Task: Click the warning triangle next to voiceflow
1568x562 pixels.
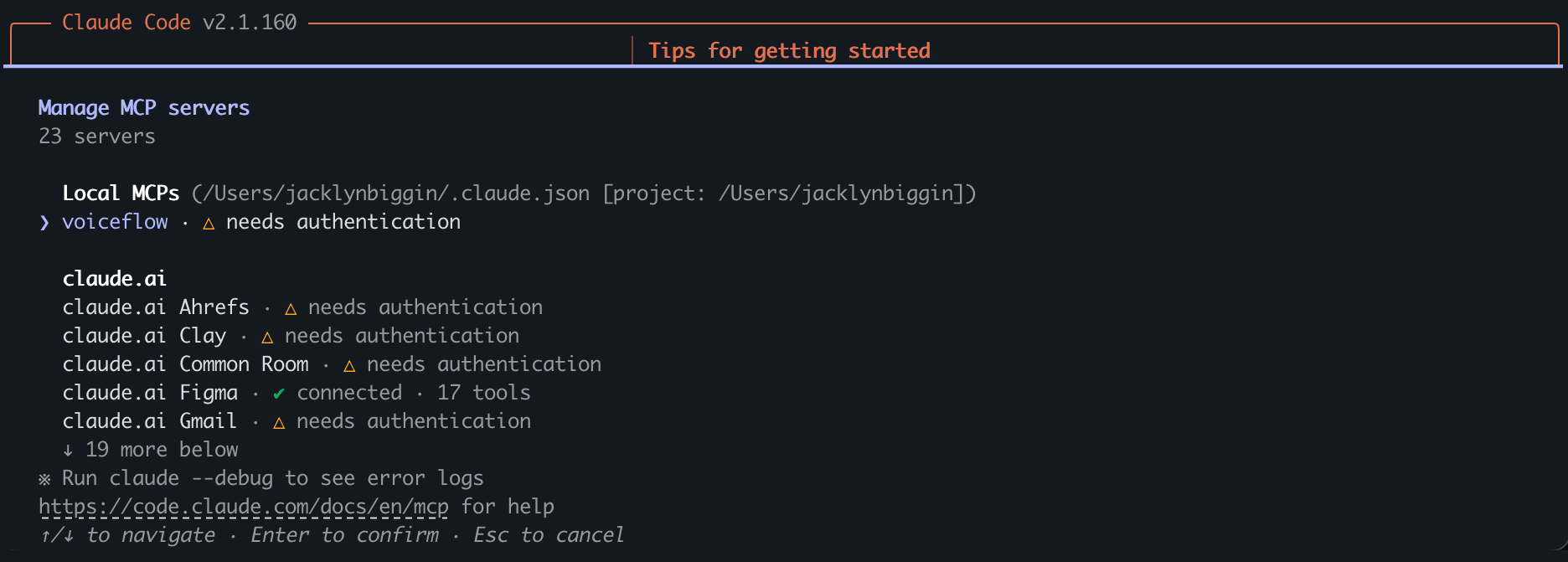Action: click(x=209, y=223)
